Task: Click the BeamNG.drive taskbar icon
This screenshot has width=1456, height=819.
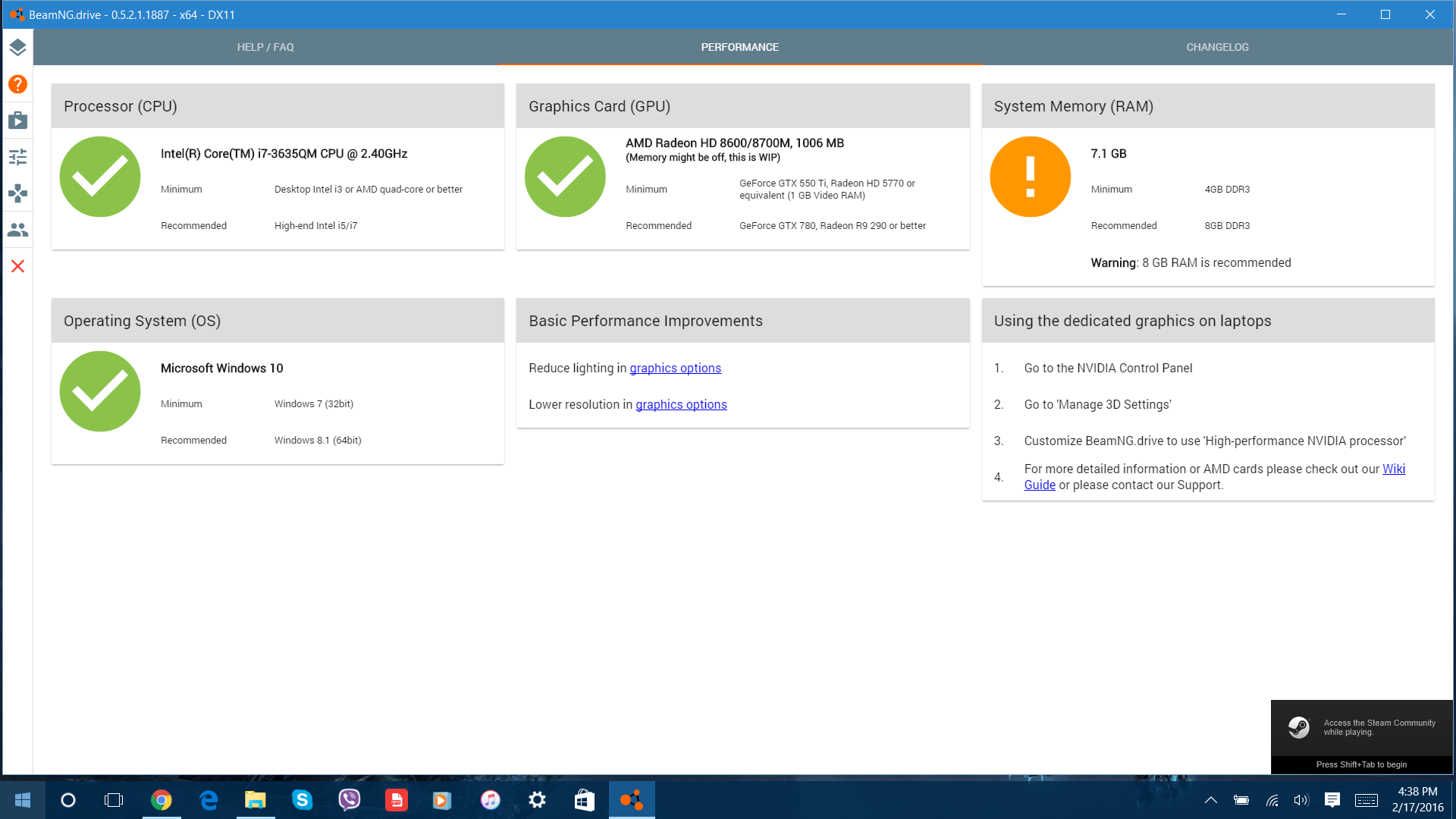Action: pos(631,800)
